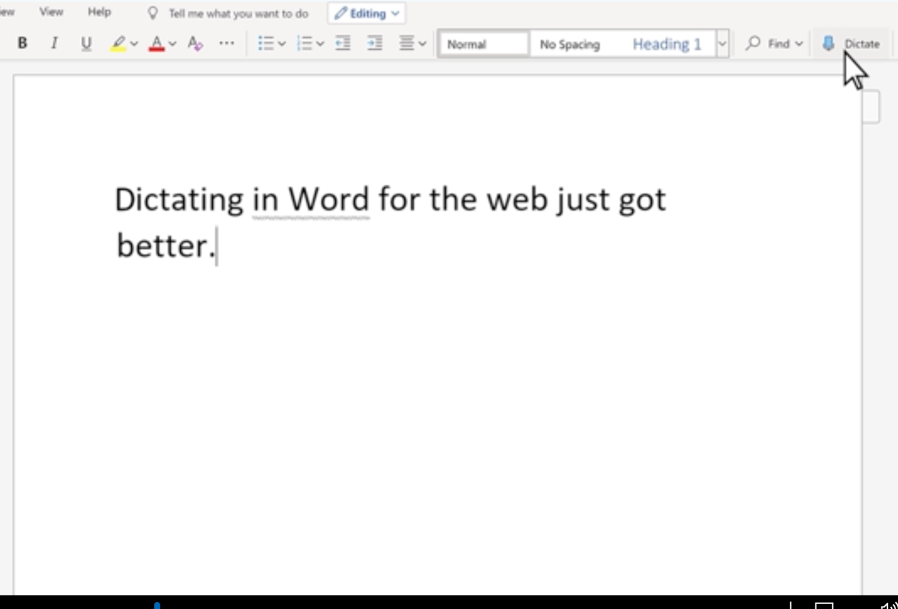Screen dimensions: 898x609
Task: Open the View tab
Action: point(51,12)
